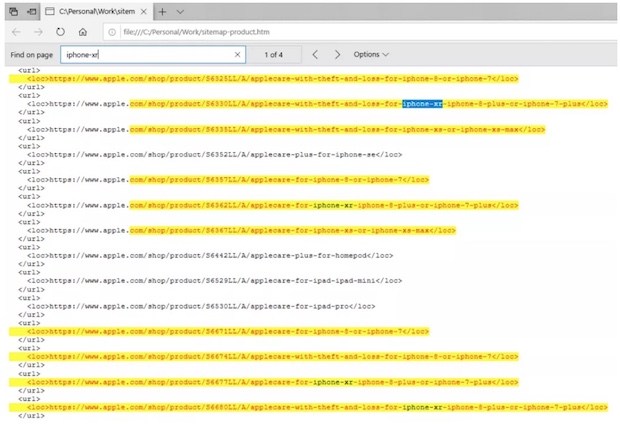The width and height of the screenshot is (620, 441).
Task: Select the C:\Personal\Work\sitem tab
Action: click(x=96, y=11)
